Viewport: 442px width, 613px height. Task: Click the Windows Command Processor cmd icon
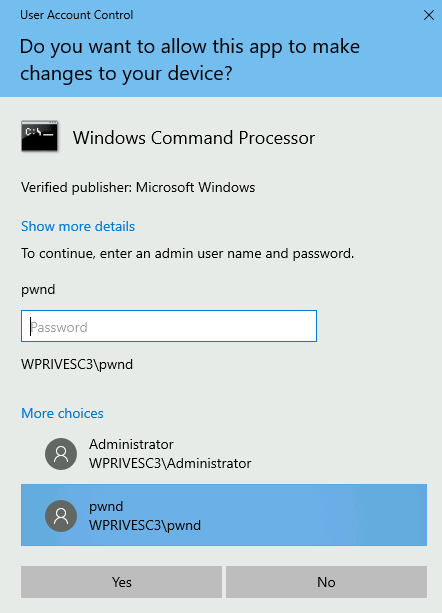39,136
